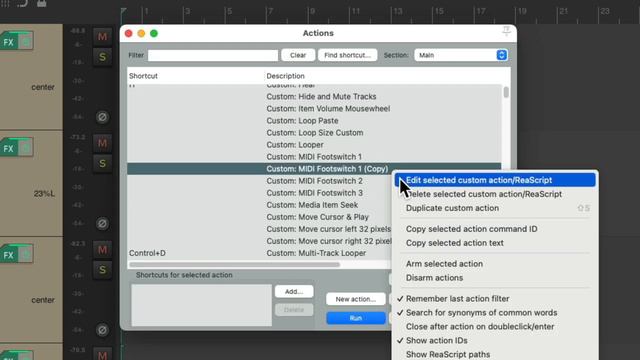Mute the third track
The image size is (640, 360).
click(x=102, y=249)
